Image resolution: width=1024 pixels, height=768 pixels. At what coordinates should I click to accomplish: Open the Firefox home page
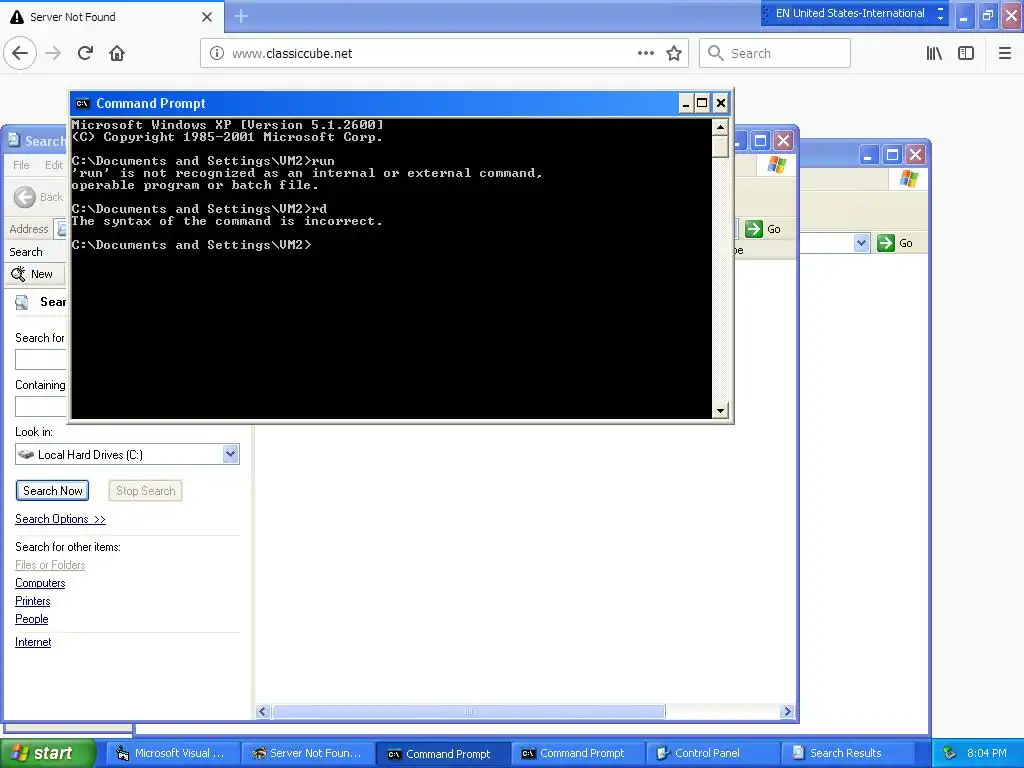coord(117,53)
